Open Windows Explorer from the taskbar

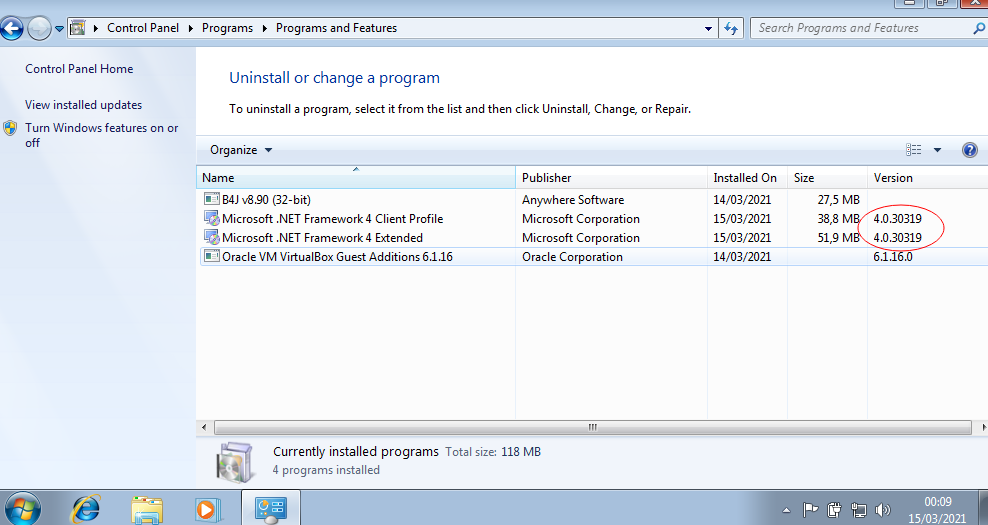click(147, 509)
